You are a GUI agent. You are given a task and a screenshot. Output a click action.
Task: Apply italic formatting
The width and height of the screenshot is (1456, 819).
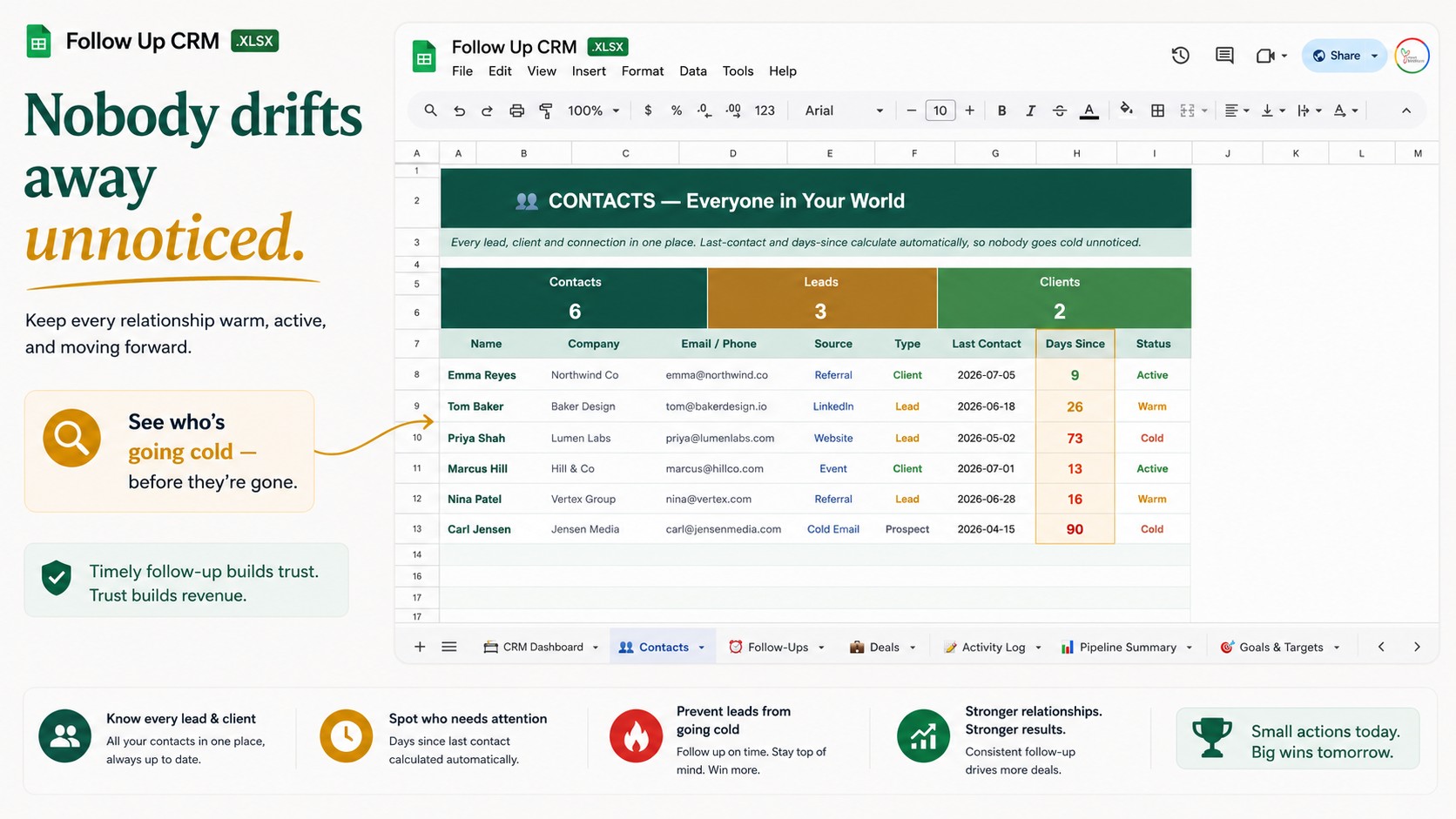pyautogui.click(x=1030, y=111)
